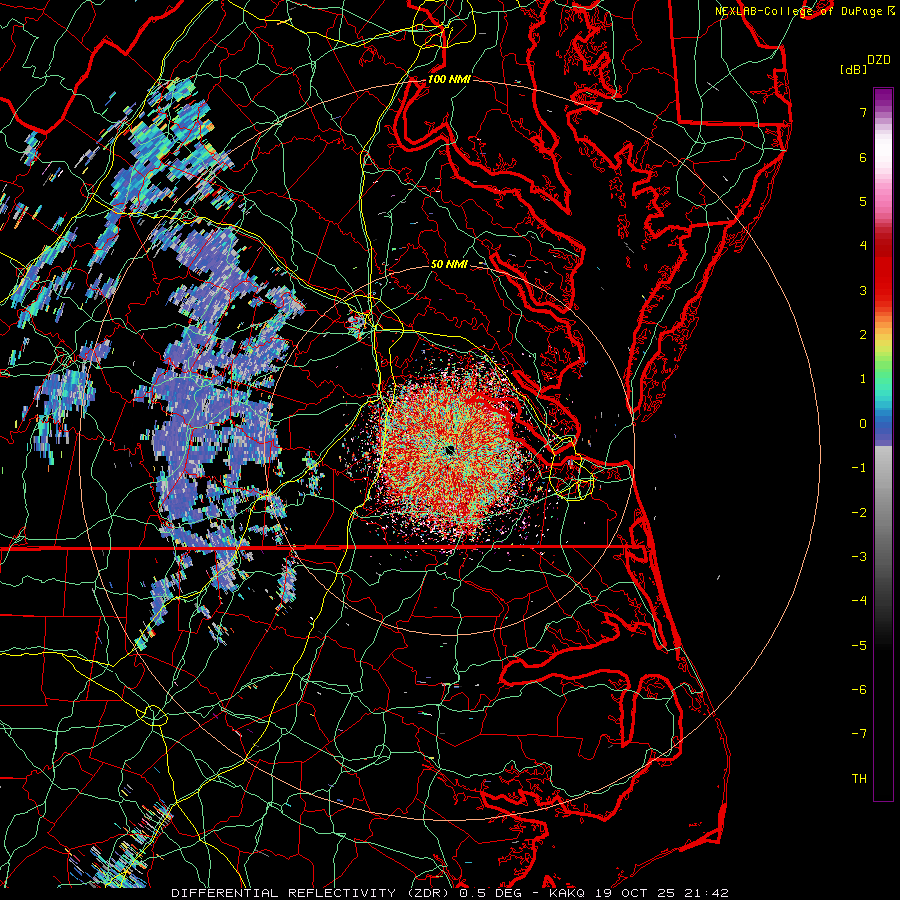Viewport: 900px width, 900px height.
Task: Click the [dB] unit label
Action: point(853,69)
